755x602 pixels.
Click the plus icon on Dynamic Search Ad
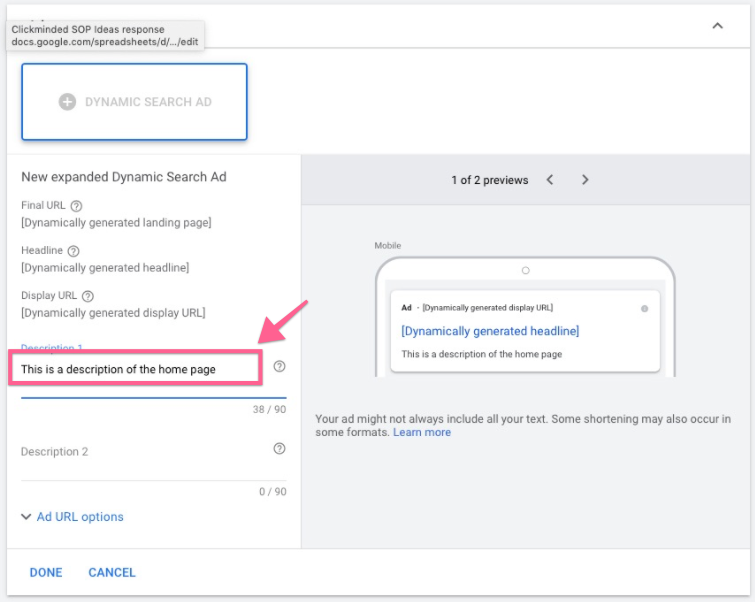coord(67,102)
